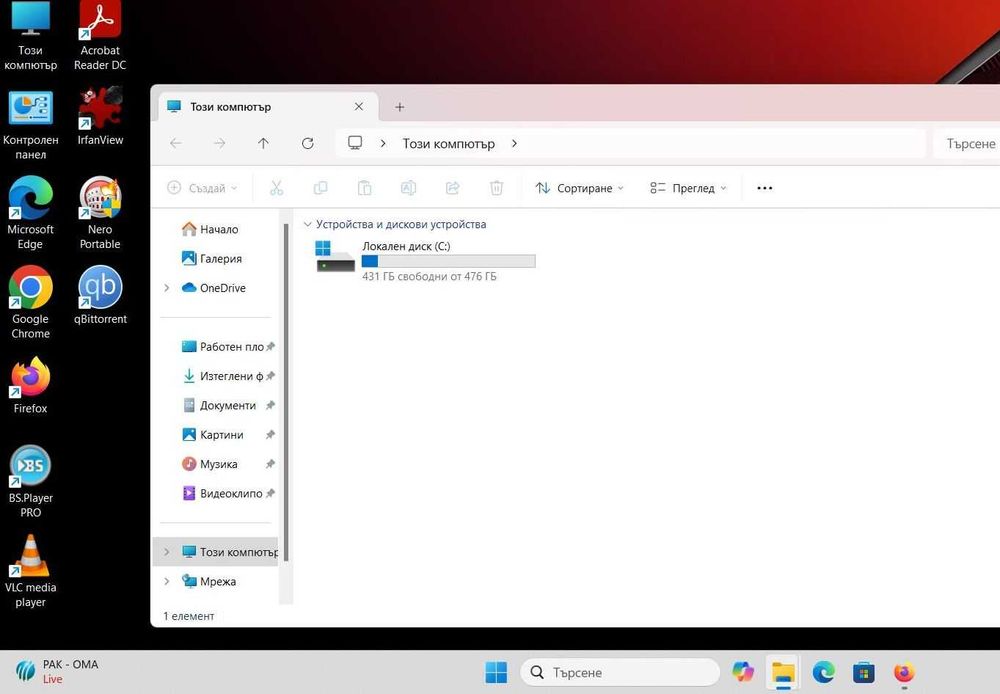Open the Преглед view dropdown

(688, 188)
